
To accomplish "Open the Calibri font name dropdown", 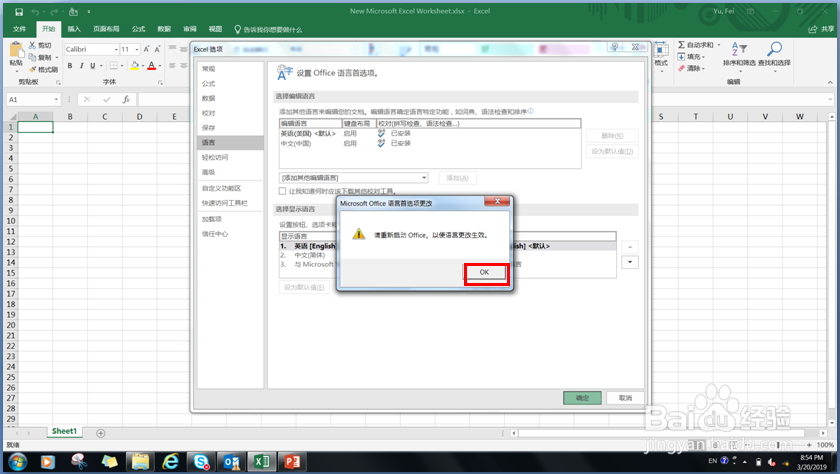I will click(116, 49).
